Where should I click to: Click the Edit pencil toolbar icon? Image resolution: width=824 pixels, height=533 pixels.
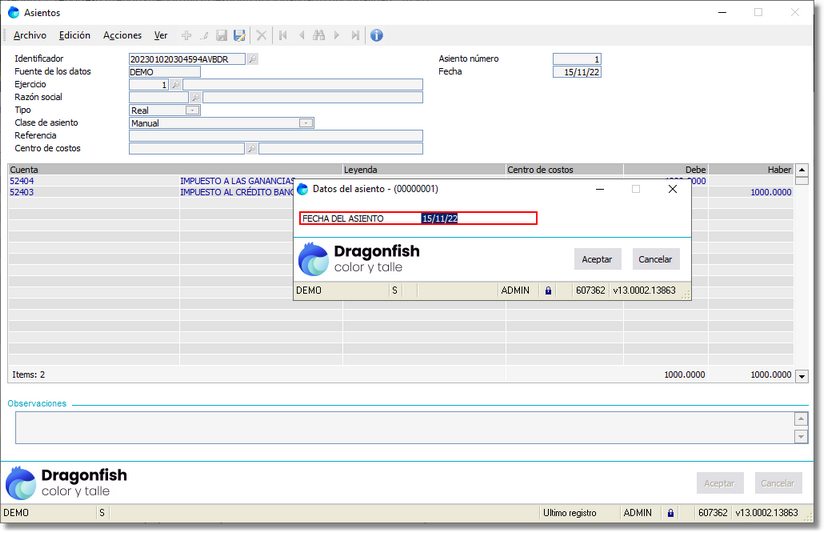click(204, 35)
